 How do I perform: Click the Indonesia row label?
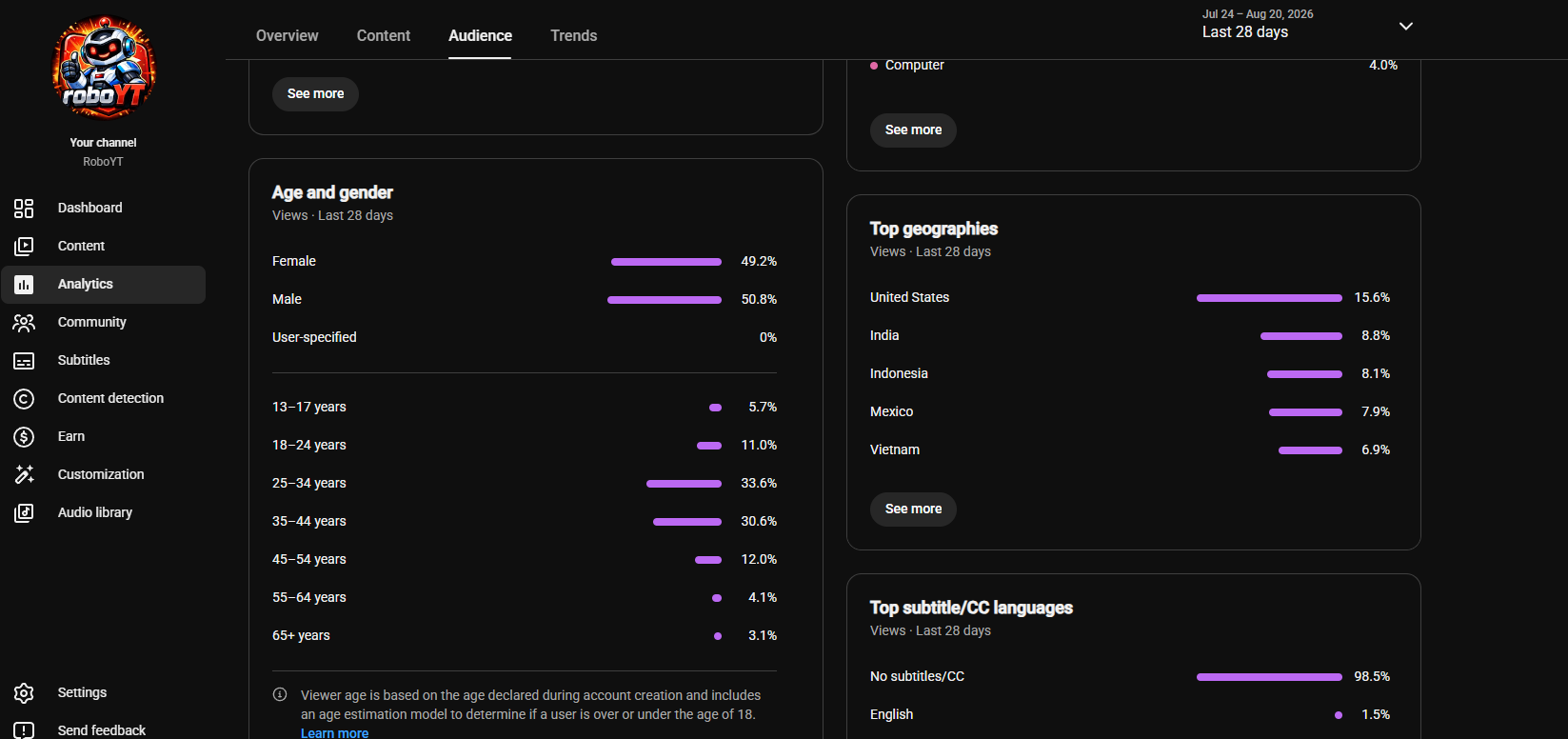pyautogui.click(x=899, y=373)
